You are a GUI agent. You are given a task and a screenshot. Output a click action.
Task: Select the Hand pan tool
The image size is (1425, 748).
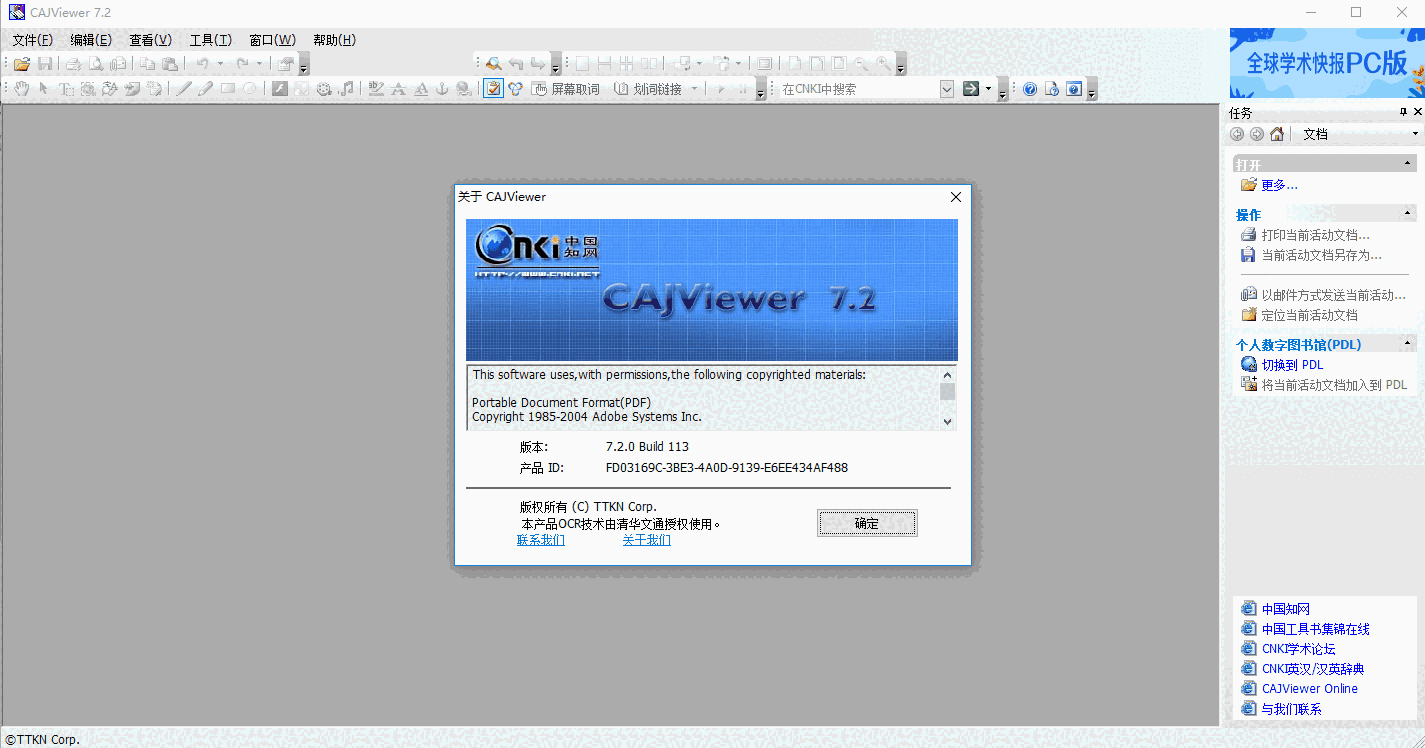coord(22,89)
